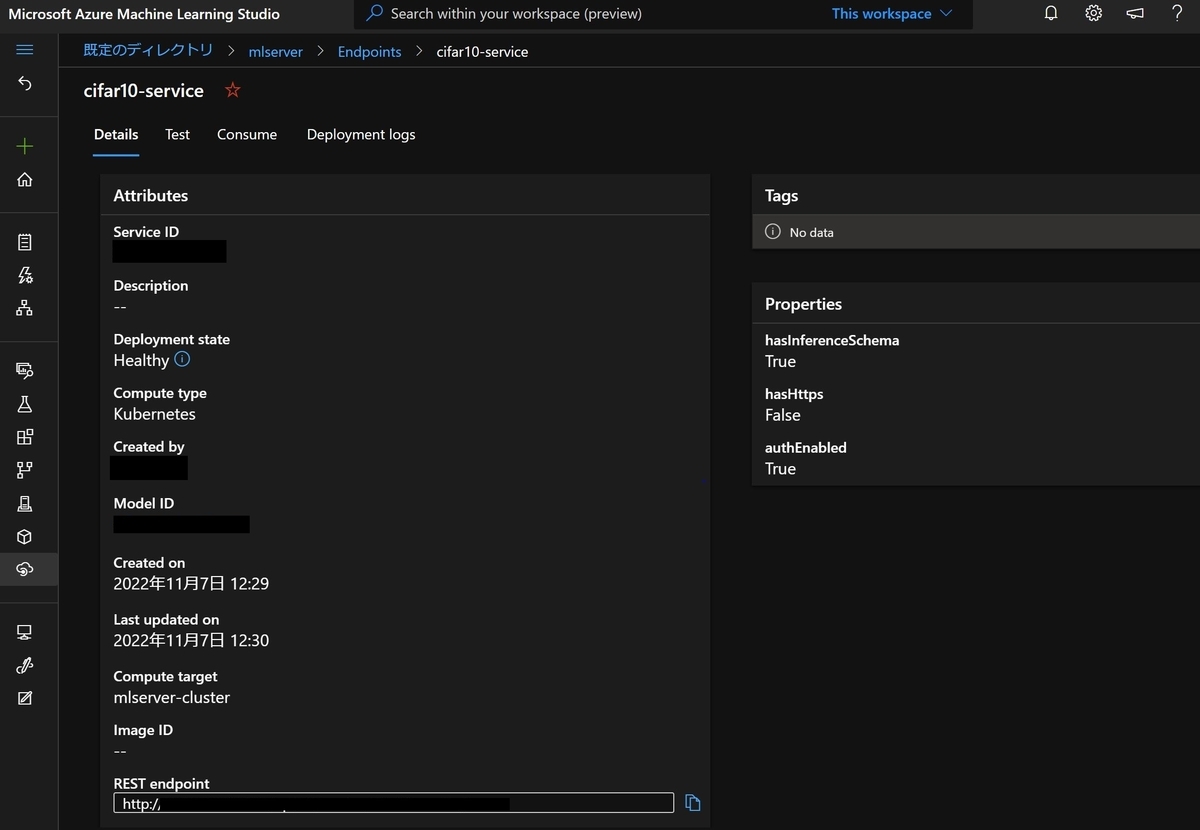Image resolution: width=1200 pixels, height=830 pixels.
Task: Switch to the Details tab
Action: coord(116,134)
